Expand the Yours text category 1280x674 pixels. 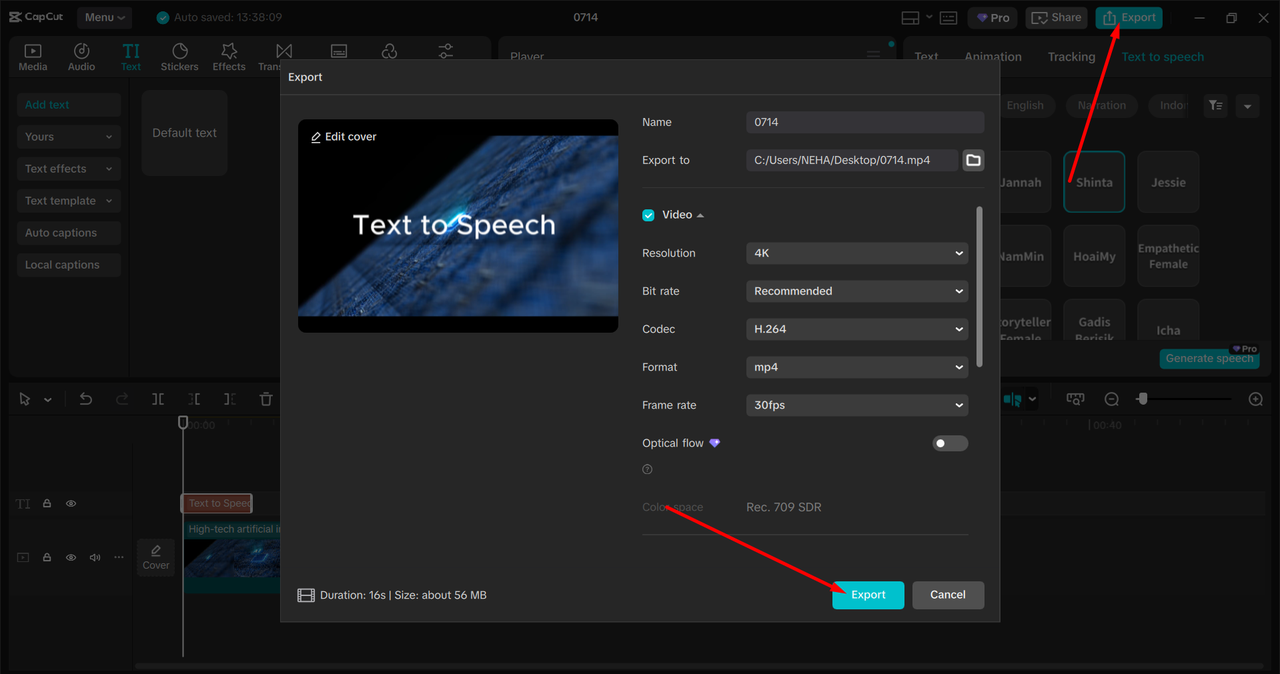pyautogui.click(x=69, y=137)
